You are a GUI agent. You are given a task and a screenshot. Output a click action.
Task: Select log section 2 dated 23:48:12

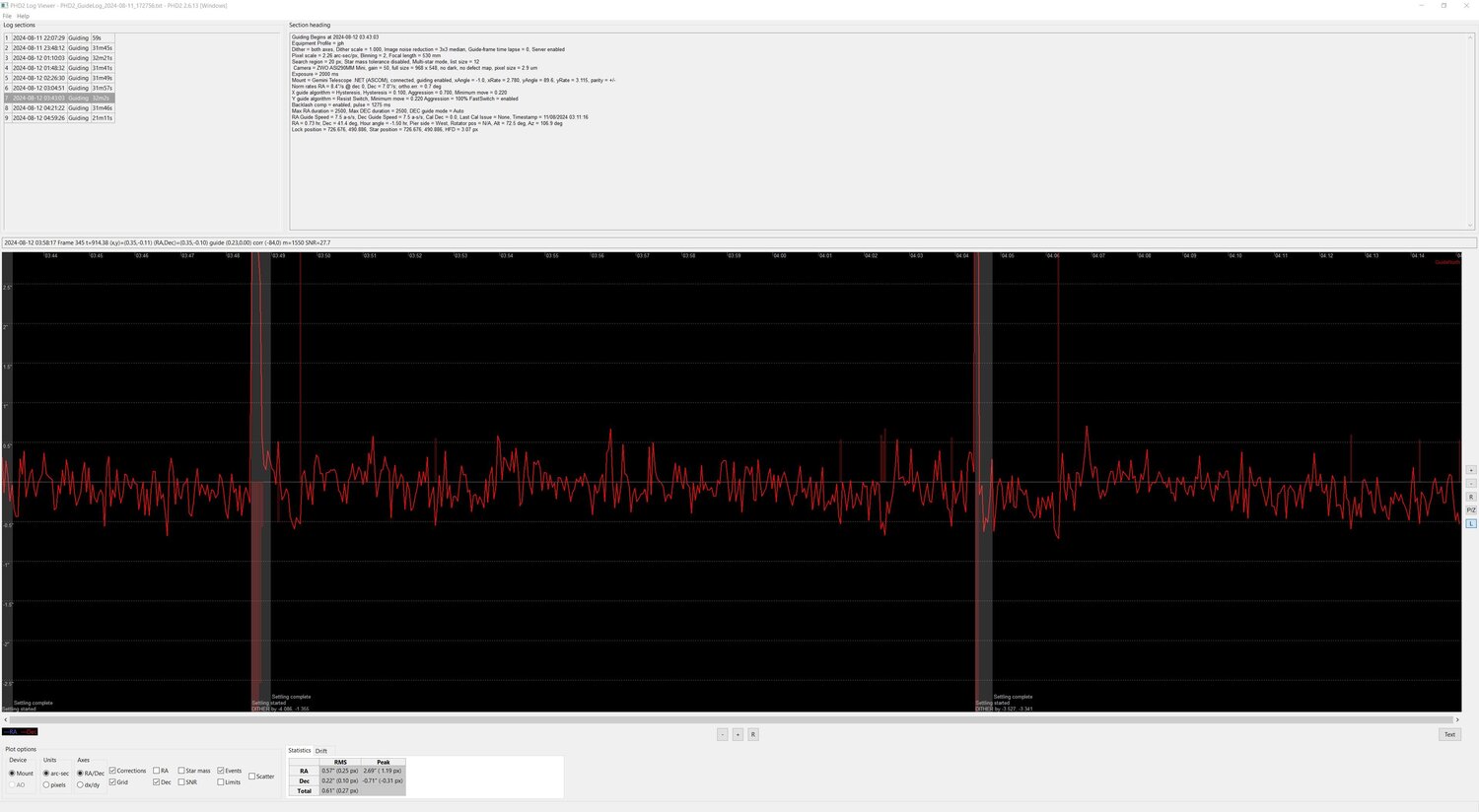coord(59,47)
